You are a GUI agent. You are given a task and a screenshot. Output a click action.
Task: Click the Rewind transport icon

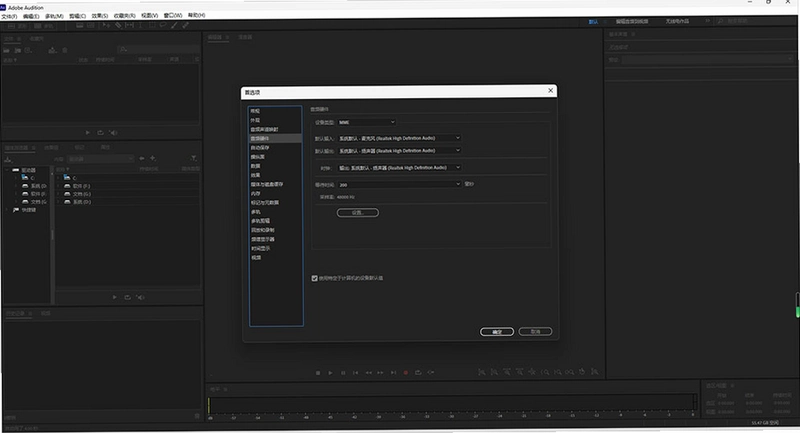[x=368, y=373]
